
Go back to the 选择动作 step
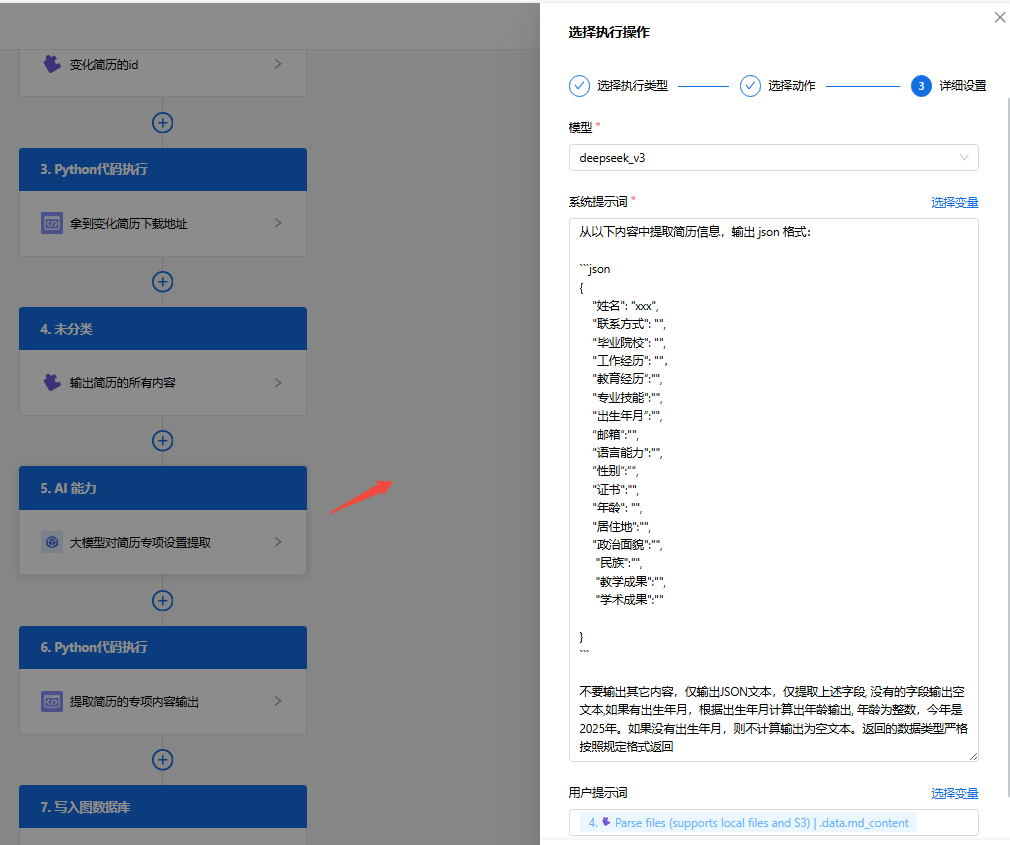[792, 86]
